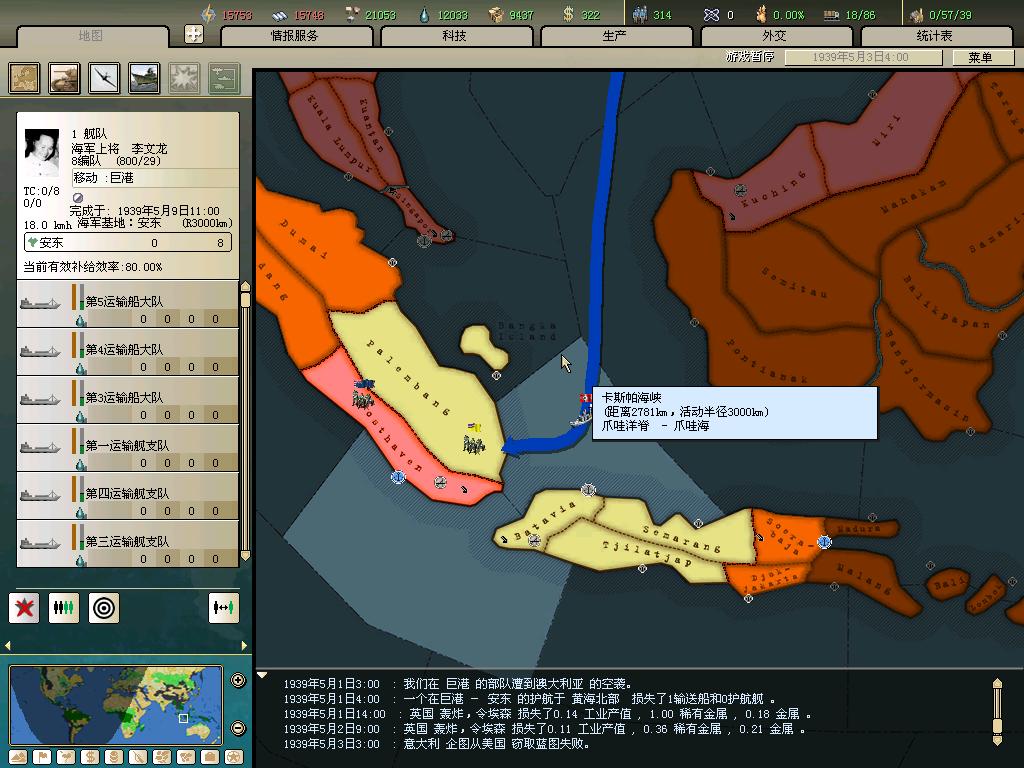Click the energy lightning resource icon
Screen dimensions: 1024x768
[208, 14]
